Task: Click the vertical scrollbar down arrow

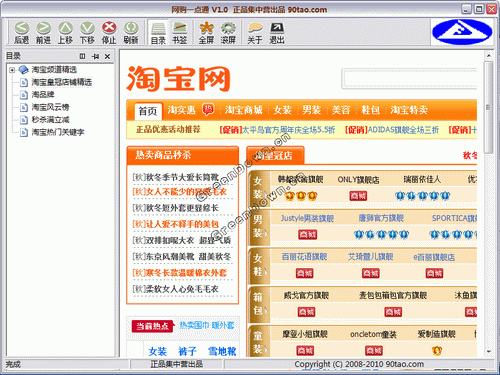Action: pyautogui.click(x=489, y=352)
